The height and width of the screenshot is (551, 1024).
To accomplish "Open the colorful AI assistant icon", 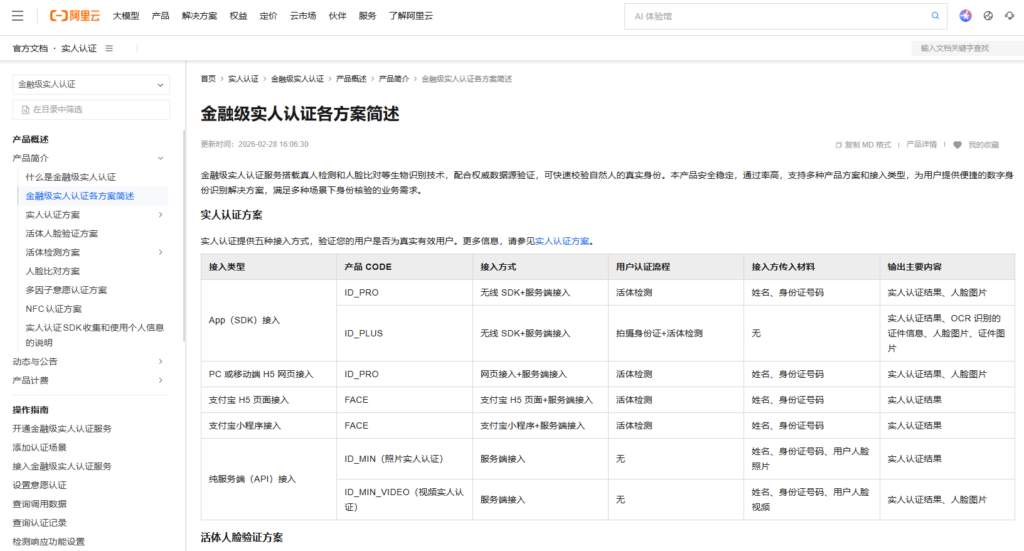I will coord(965,16).
